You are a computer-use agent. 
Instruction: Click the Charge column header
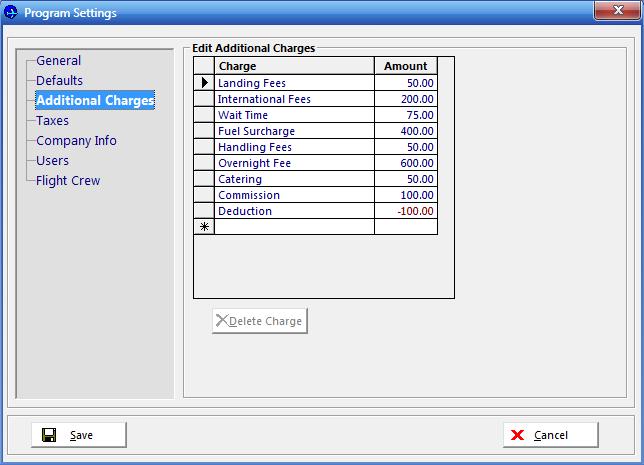coord(294,66)
